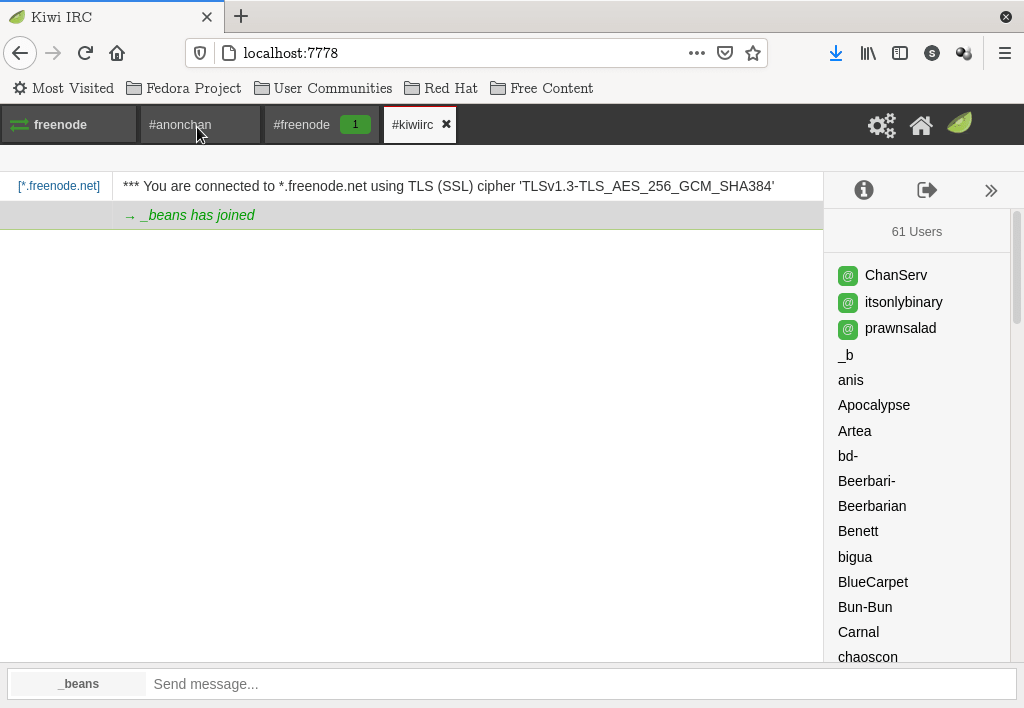Toggle tracking protection via the shield icon
This screenshot has width=1024, height=708.
pos(199,53)
